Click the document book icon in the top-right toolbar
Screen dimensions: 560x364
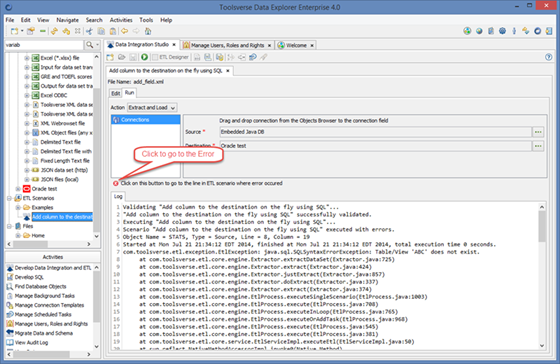click(491, 31)
